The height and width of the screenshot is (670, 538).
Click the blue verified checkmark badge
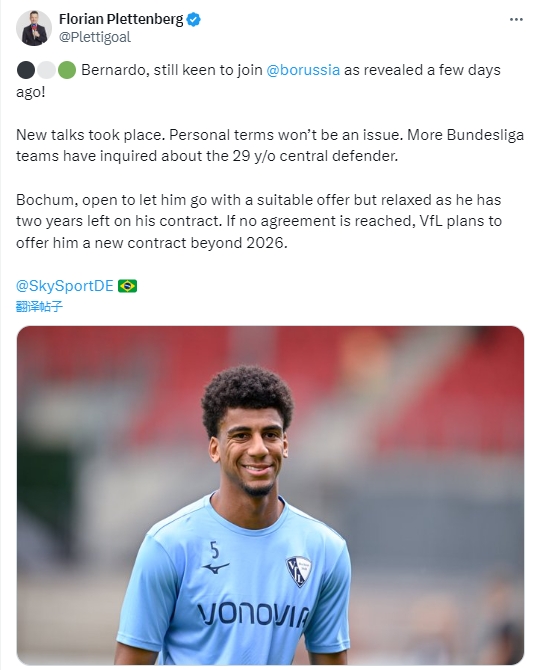tap(194, 19)
